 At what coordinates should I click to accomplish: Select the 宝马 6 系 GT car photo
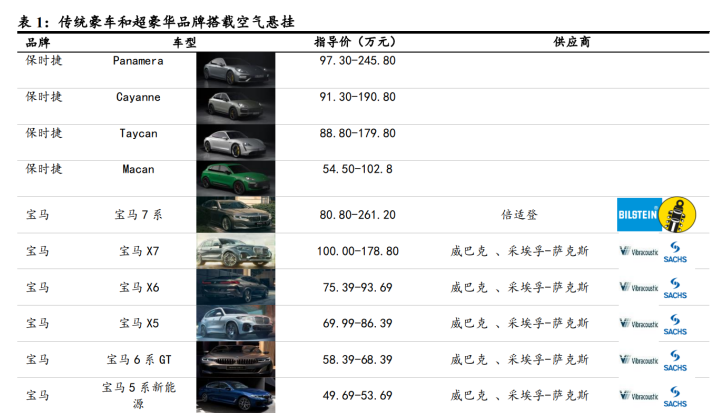click(x=236, y=359)
